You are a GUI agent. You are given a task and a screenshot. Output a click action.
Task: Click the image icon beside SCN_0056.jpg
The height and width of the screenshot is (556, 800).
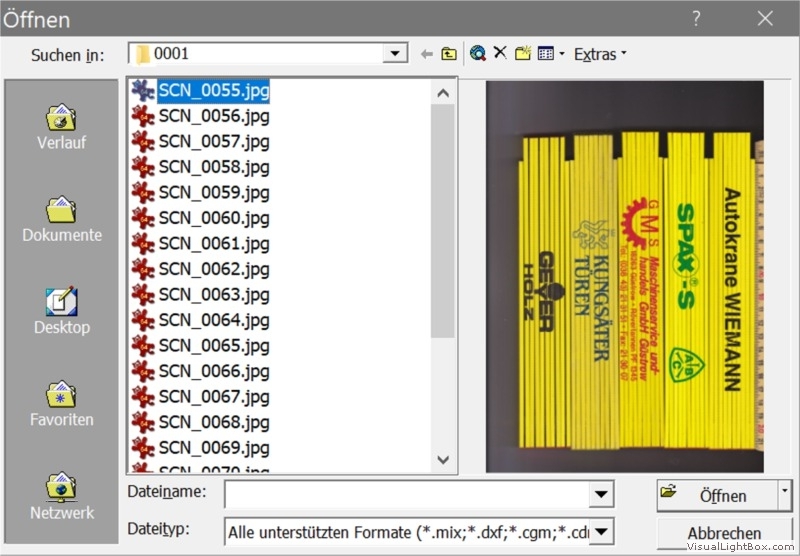[x=143, y=116]
